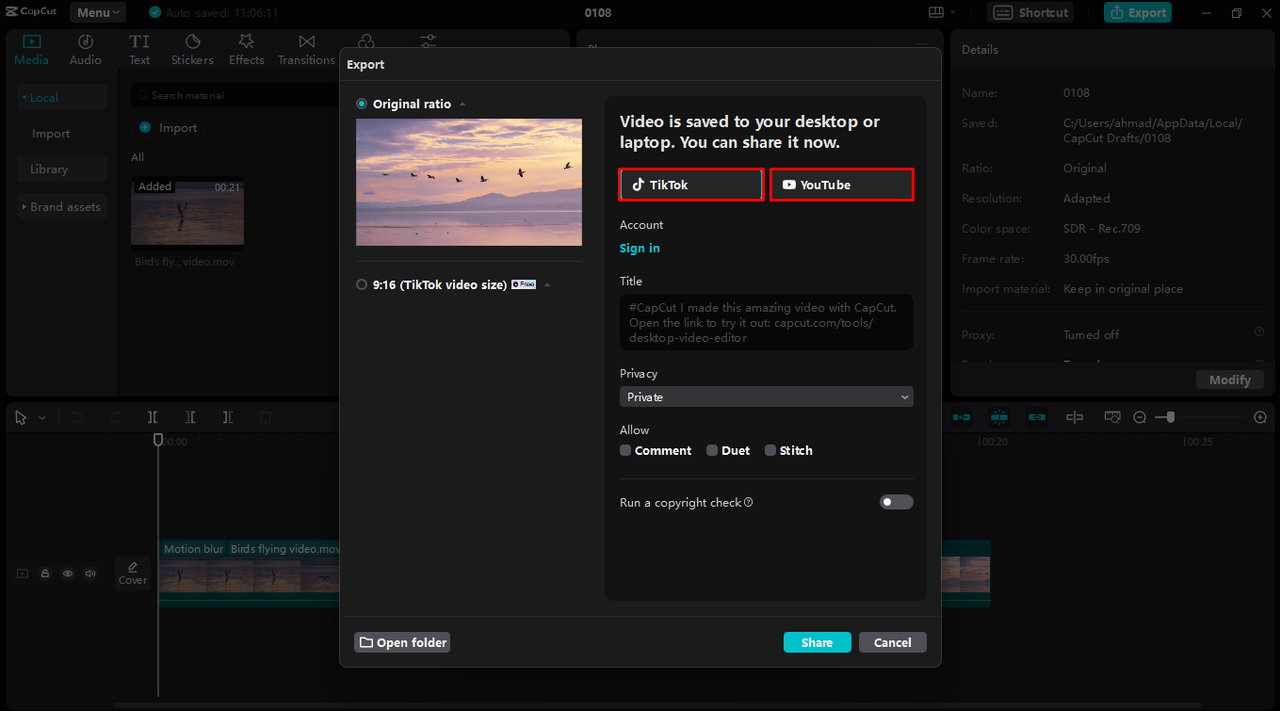Open the Menu dropdown in title bar
Image resolution: width=1280 pixels, height=711 pixels.
point(97,12)
